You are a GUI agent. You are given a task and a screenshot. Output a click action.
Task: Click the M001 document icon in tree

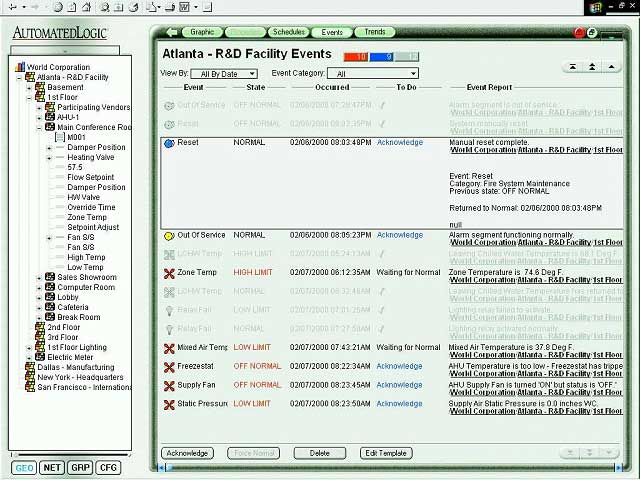click(x=60, y=137)
